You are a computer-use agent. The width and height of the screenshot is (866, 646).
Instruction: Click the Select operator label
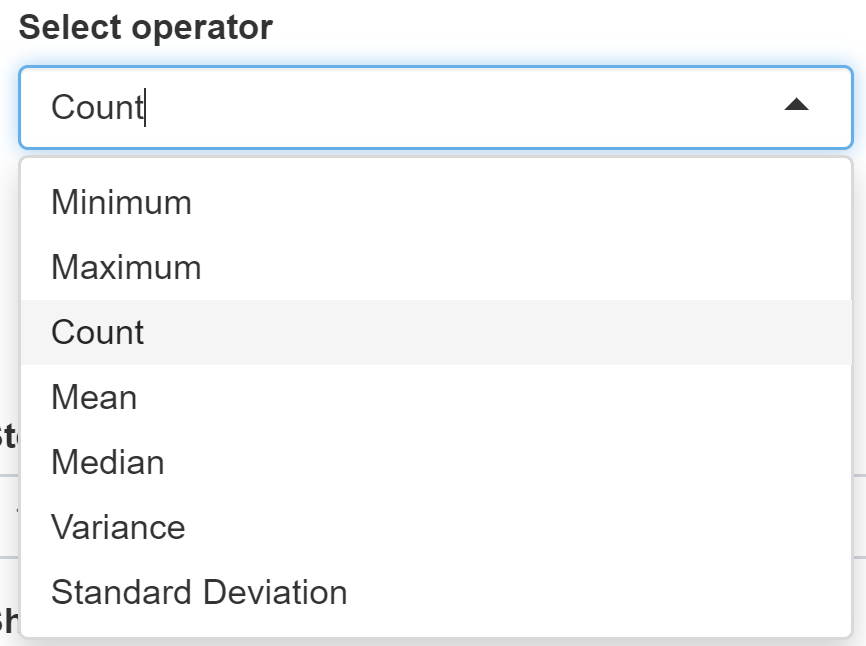pyautogui.click(x=146, y=27)
